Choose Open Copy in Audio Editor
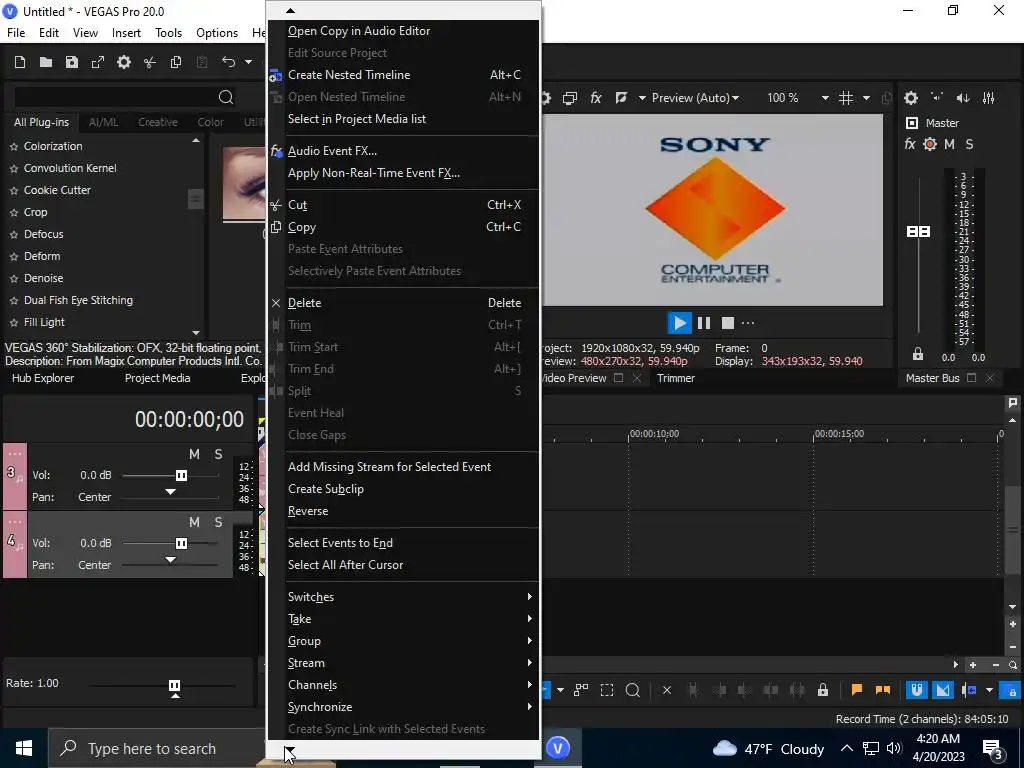The image size is (1024, 768). point(403,31)
